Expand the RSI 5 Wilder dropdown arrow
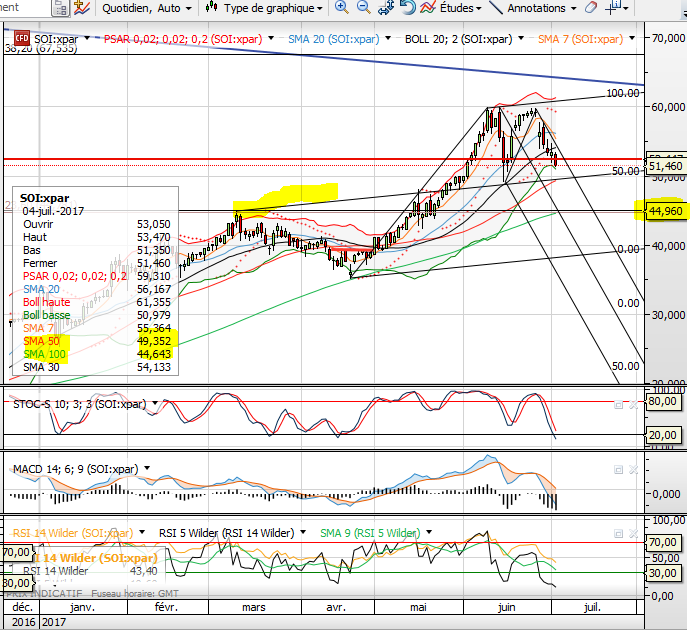The height and width of the screenshot is (630, 690). (x=303, y=532)
